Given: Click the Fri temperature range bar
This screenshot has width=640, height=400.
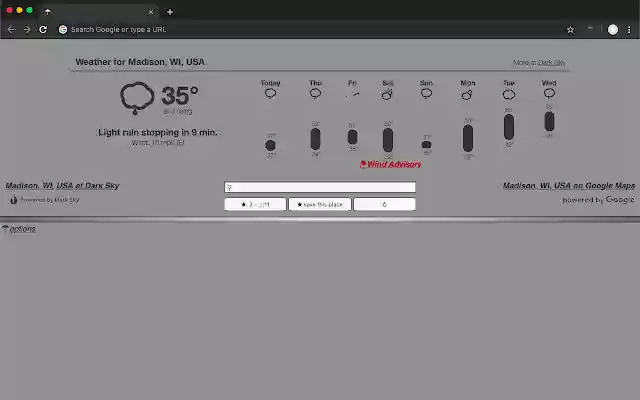Looking at the screenshot, I should pyautogui.click(x=353, y=137).
